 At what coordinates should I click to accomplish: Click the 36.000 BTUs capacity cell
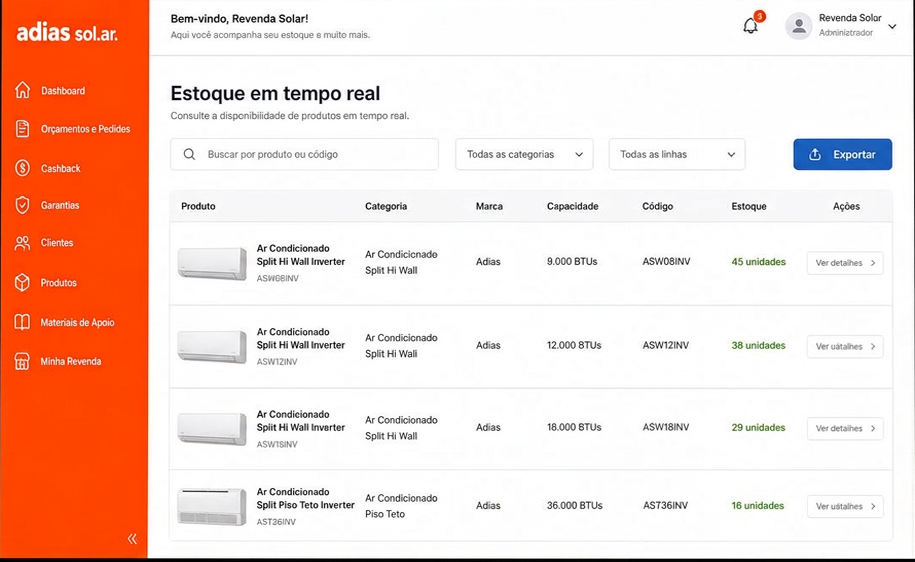point(574,506)
